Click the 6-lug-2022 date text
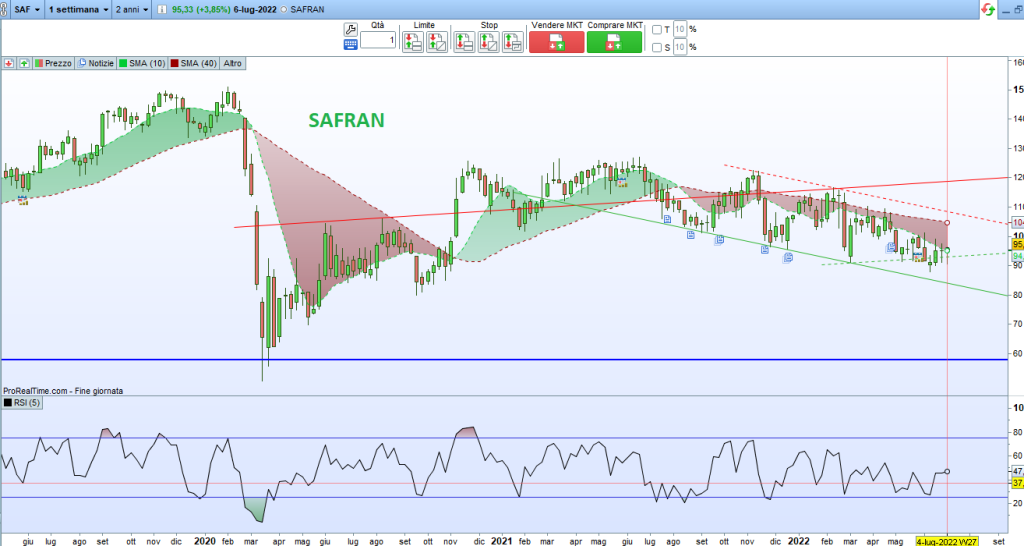1024x546 pixels. tap(255, 10)
